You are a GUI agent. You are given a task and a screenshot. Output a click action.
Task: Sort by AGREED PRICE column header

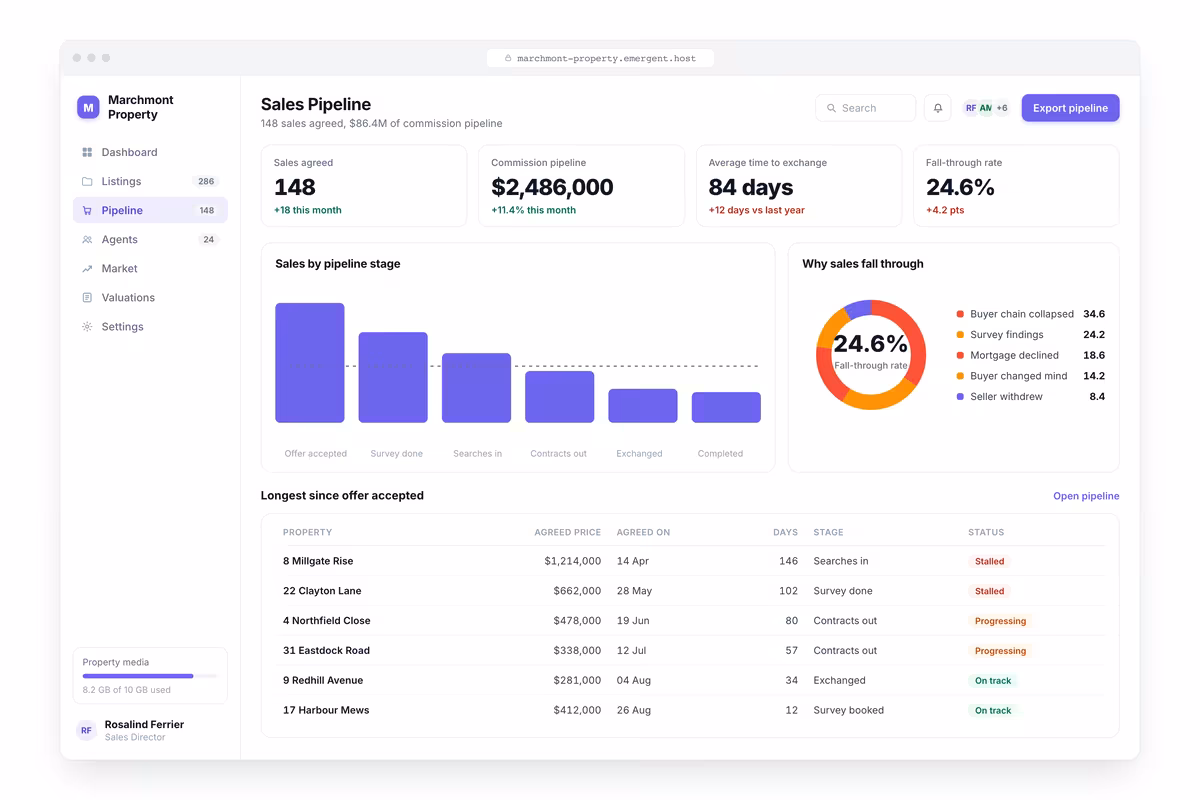pyautogui.click(x=567, y=532)
